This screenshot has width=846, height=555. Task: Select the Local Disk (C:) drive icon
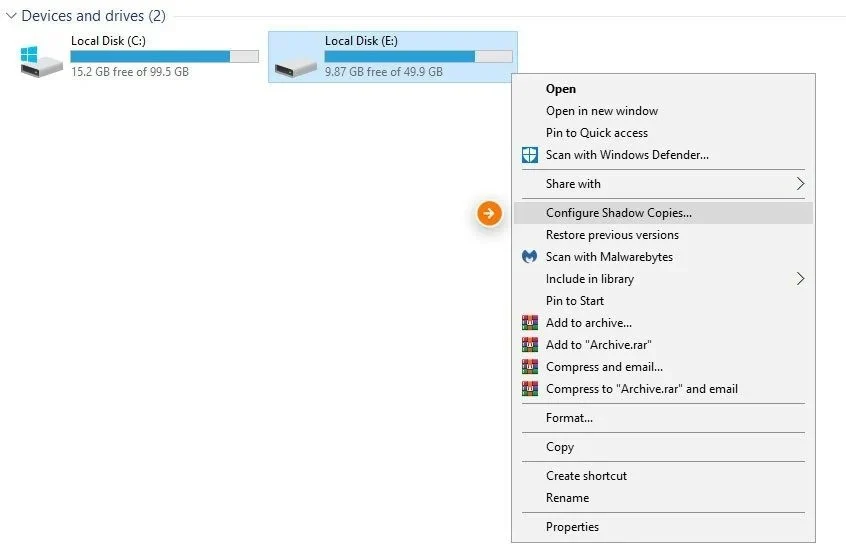(41, 61)
